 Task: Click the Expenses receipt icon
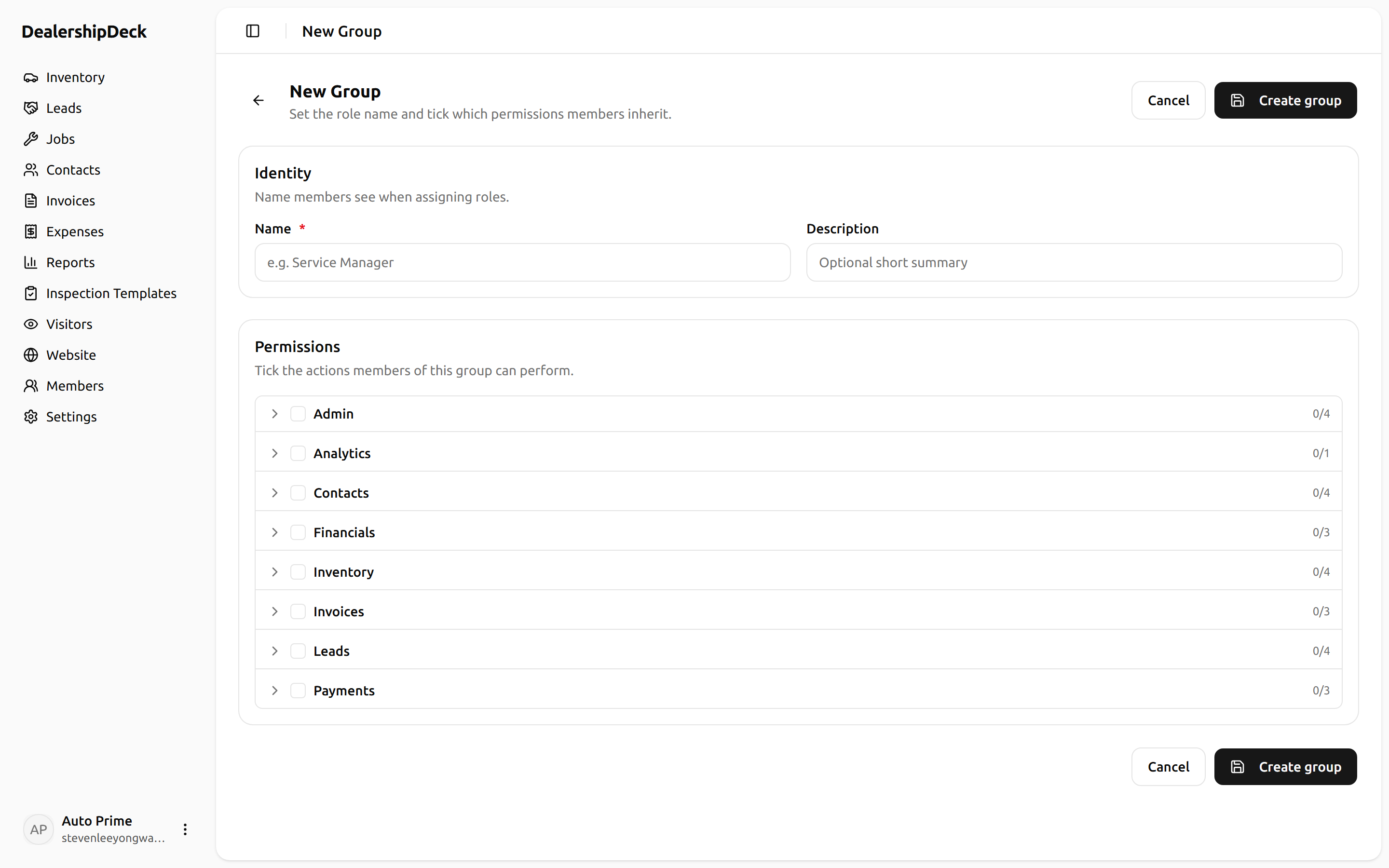point(31,231)
